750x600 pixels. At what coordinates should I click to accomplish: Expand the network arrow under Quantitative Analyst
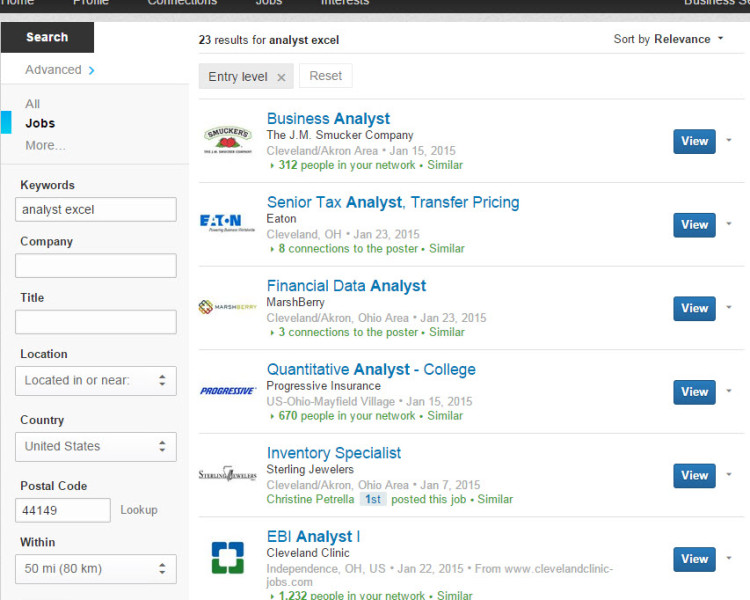click(272, 417)
